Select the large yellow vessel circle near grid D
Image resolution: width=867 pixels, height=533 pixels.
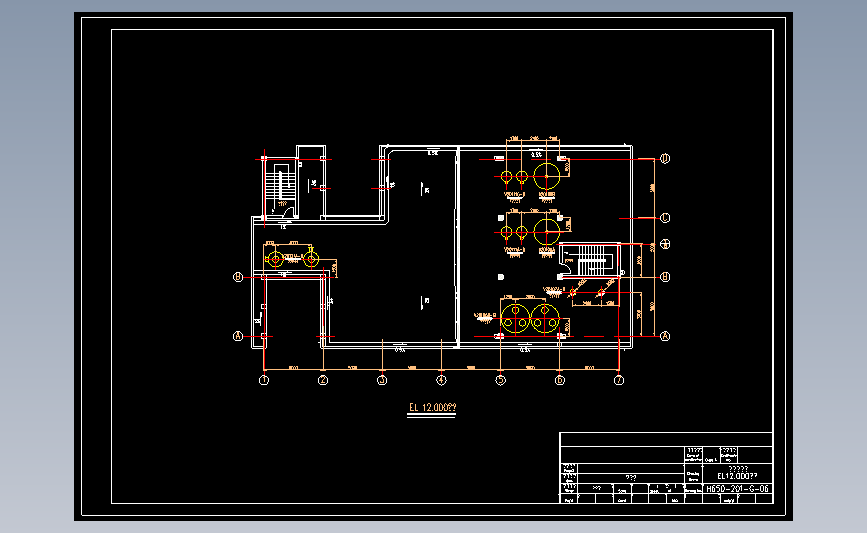coord(547,176)
